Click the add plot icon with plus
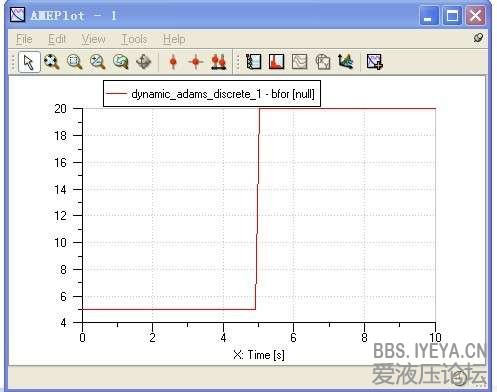Image resolution: width=497 pixels, height=392 pixels. pyautogui.click(x=375, y=62)
